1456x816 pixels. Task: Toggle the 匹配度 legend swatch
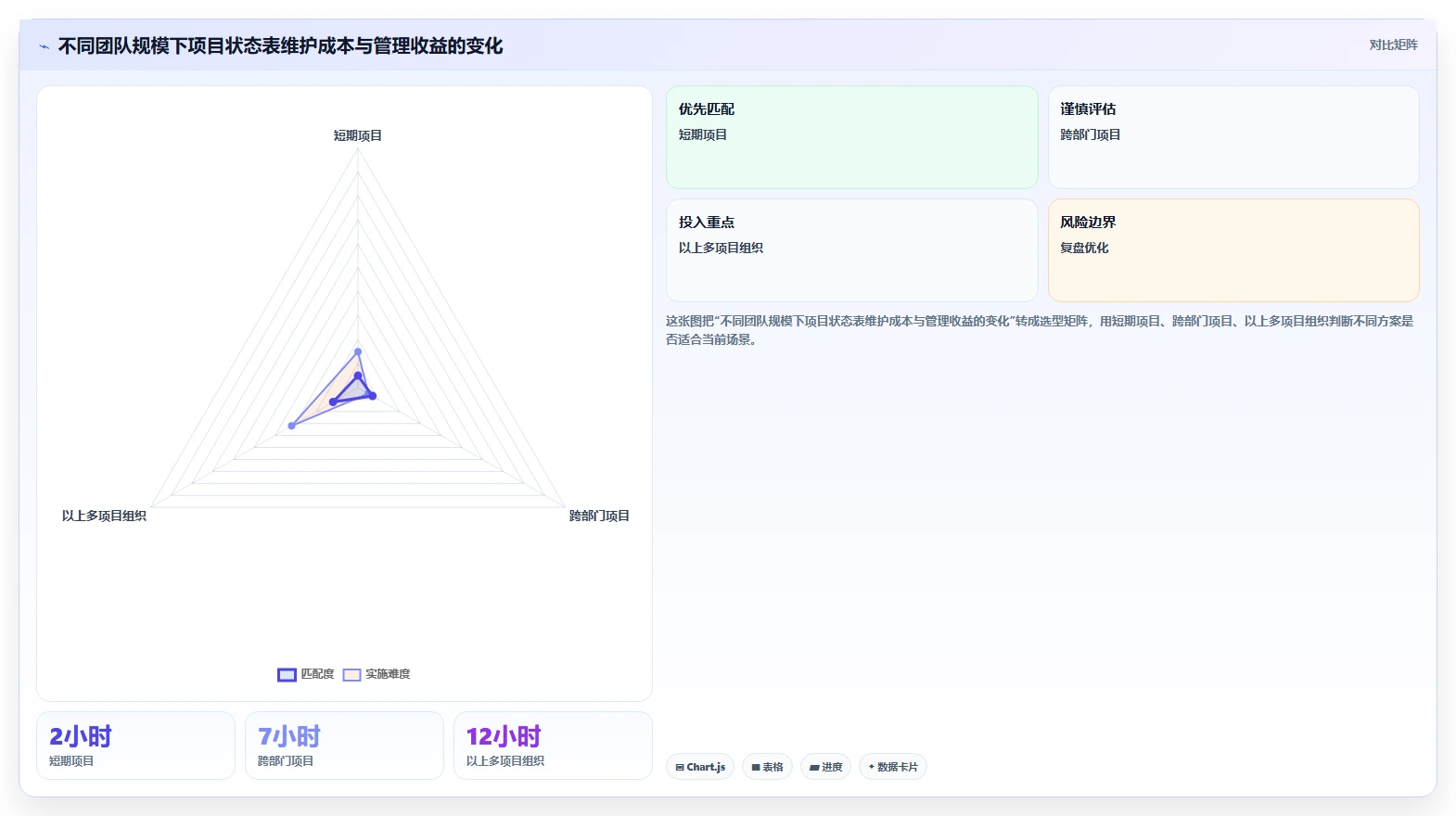pyautogui.click(x=287, y=674)
